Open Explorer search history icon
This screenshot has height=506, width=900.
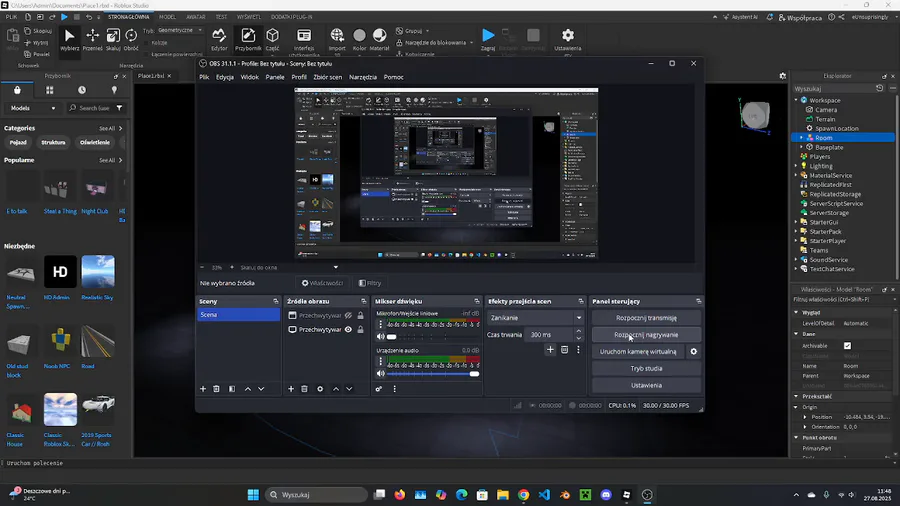879,88
